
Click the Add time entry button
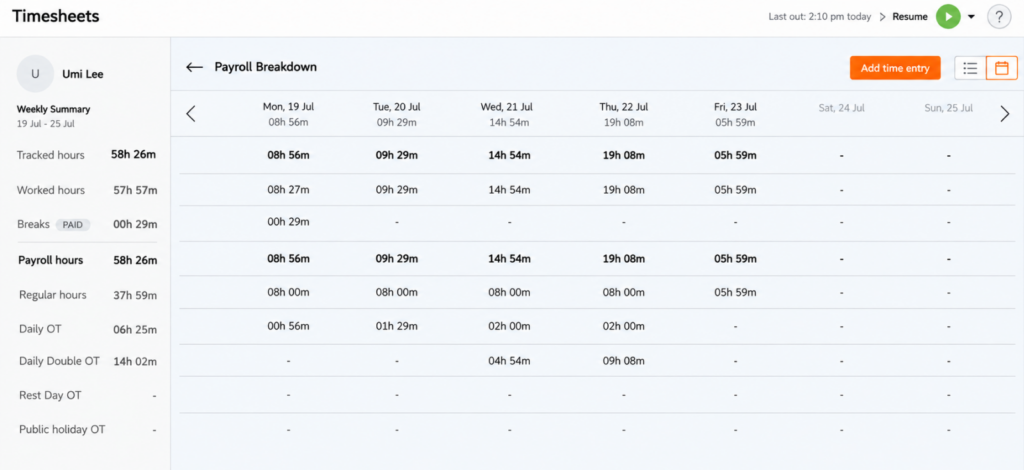point(895,68)
